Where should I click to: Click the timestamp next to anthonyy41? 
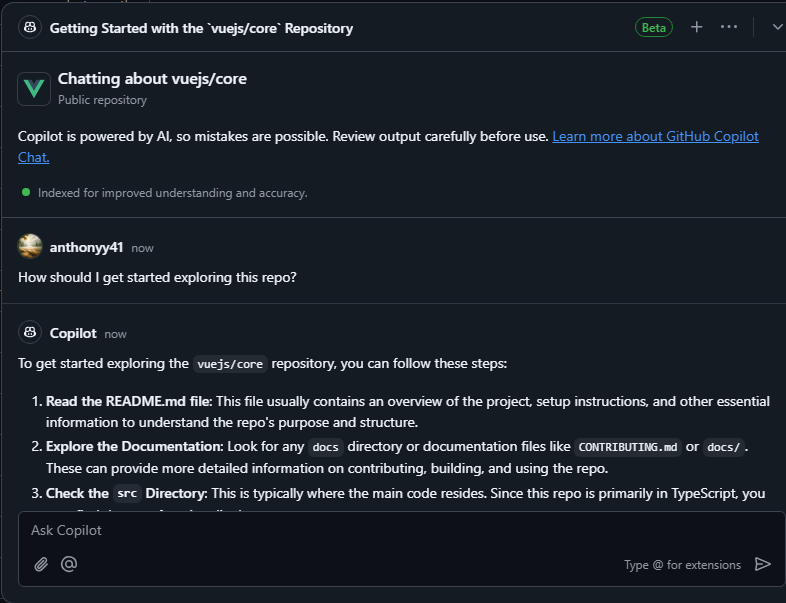142,248
